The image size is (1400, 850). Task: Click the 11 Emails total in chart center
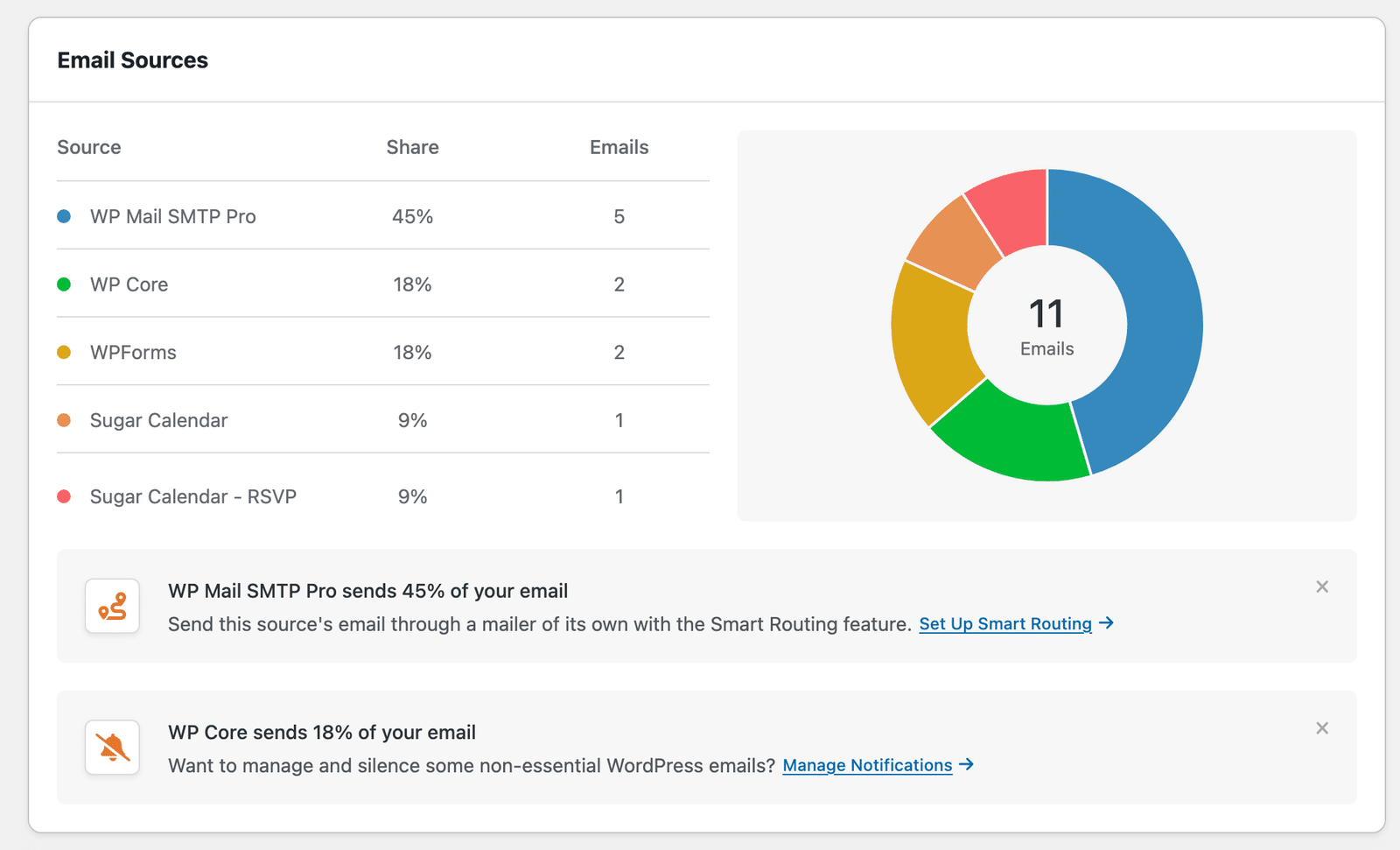pos(1046,326)
